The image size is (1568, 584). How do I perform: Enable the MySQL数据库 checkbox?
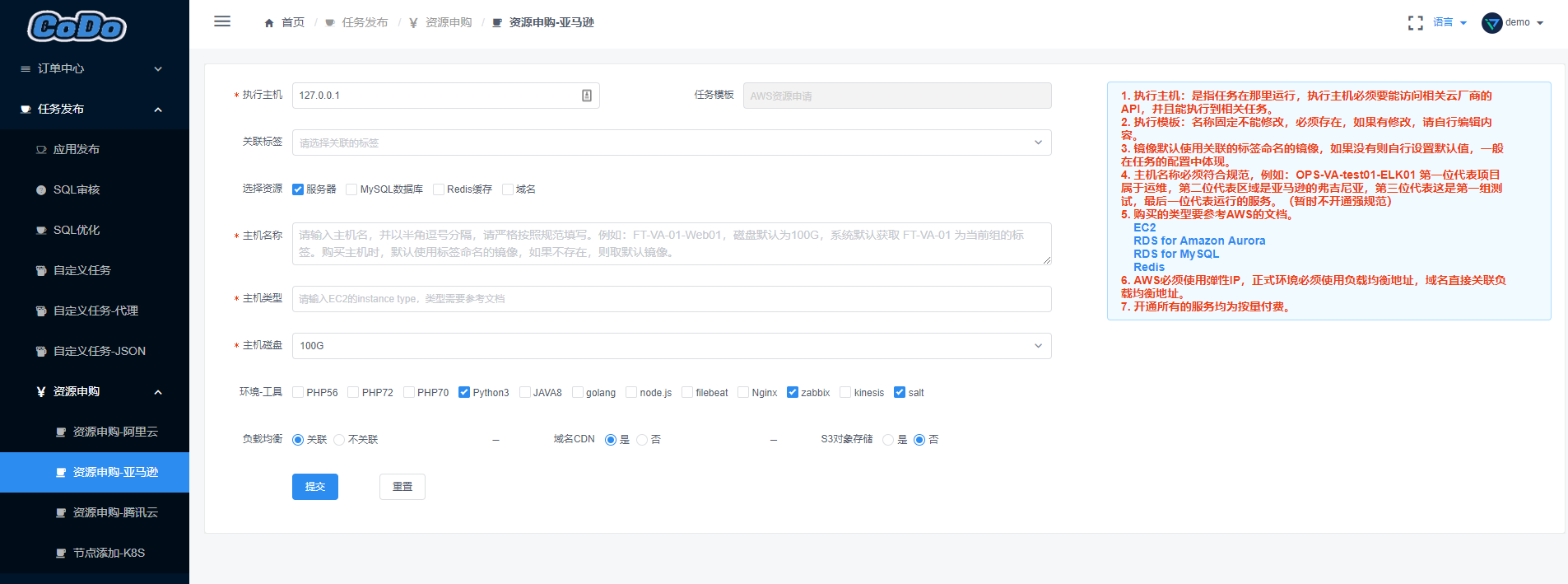351,189
